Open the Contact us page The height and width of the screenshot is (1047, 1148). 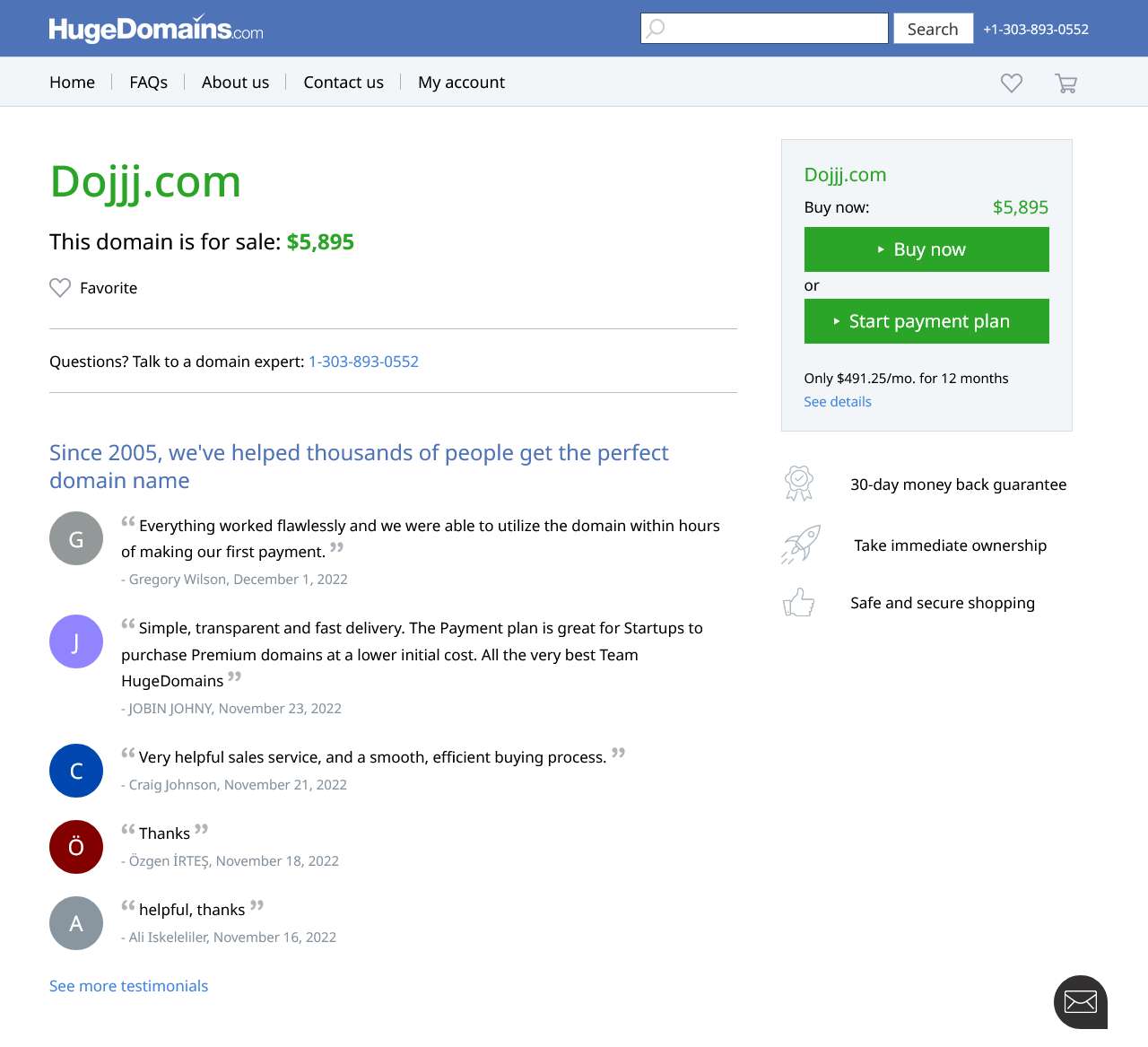click(x=344, y=83)
